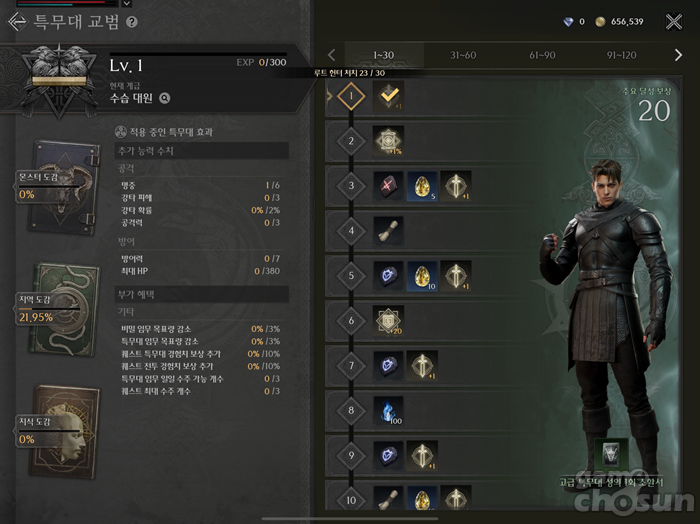The height and width of the screenshot is (524, 700).
Task: Open the help question mark icon
Action: pyautogui.click(x=132, y=22)
